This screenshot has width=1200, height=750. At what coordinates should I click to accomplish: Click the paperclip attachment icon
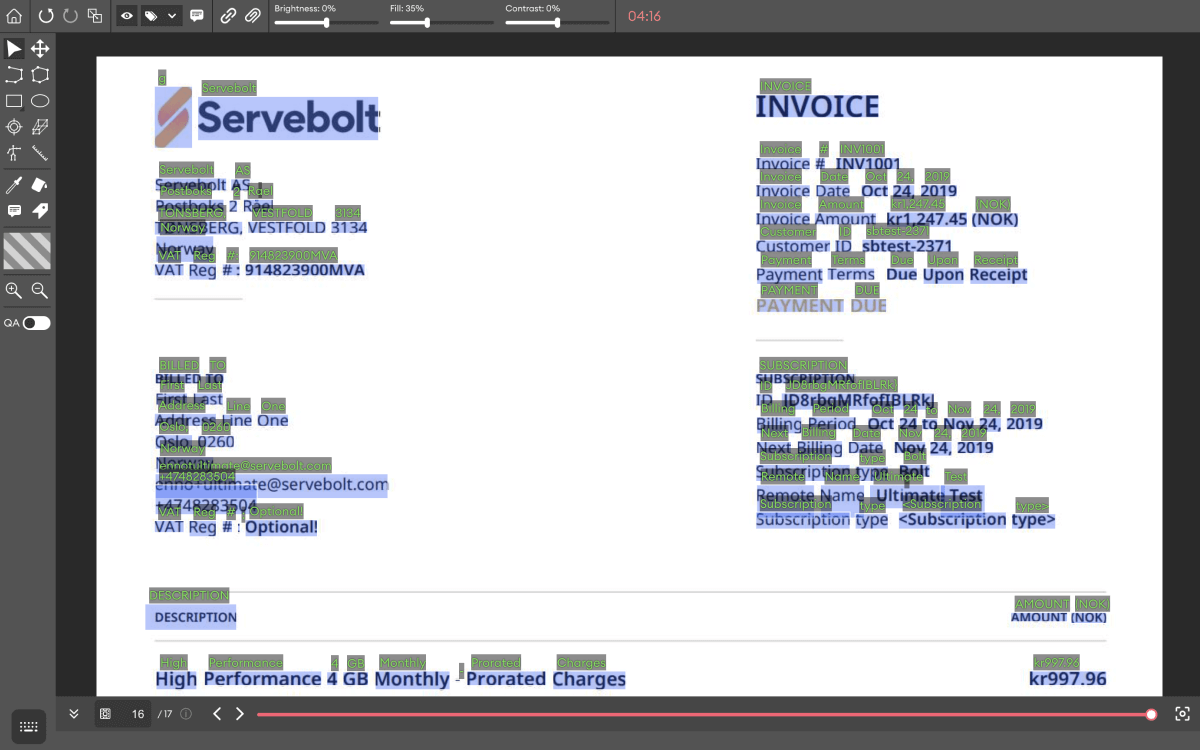point(253,16)
